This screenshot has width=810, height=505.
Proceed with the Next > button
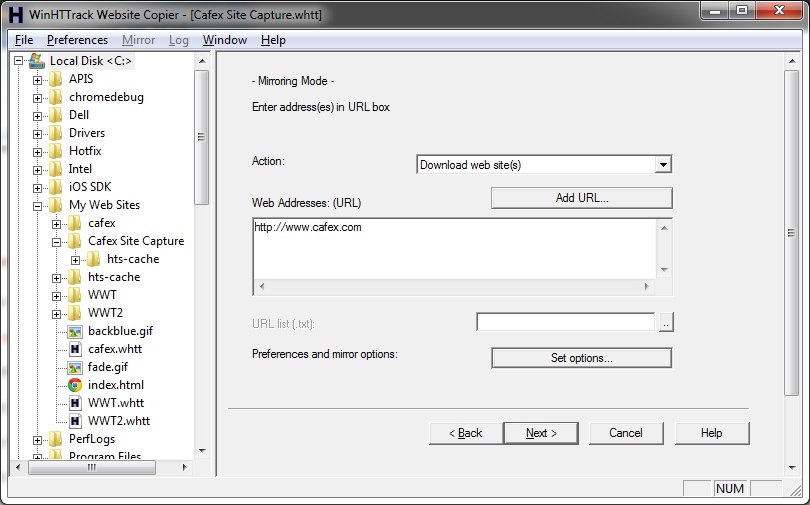541,433
